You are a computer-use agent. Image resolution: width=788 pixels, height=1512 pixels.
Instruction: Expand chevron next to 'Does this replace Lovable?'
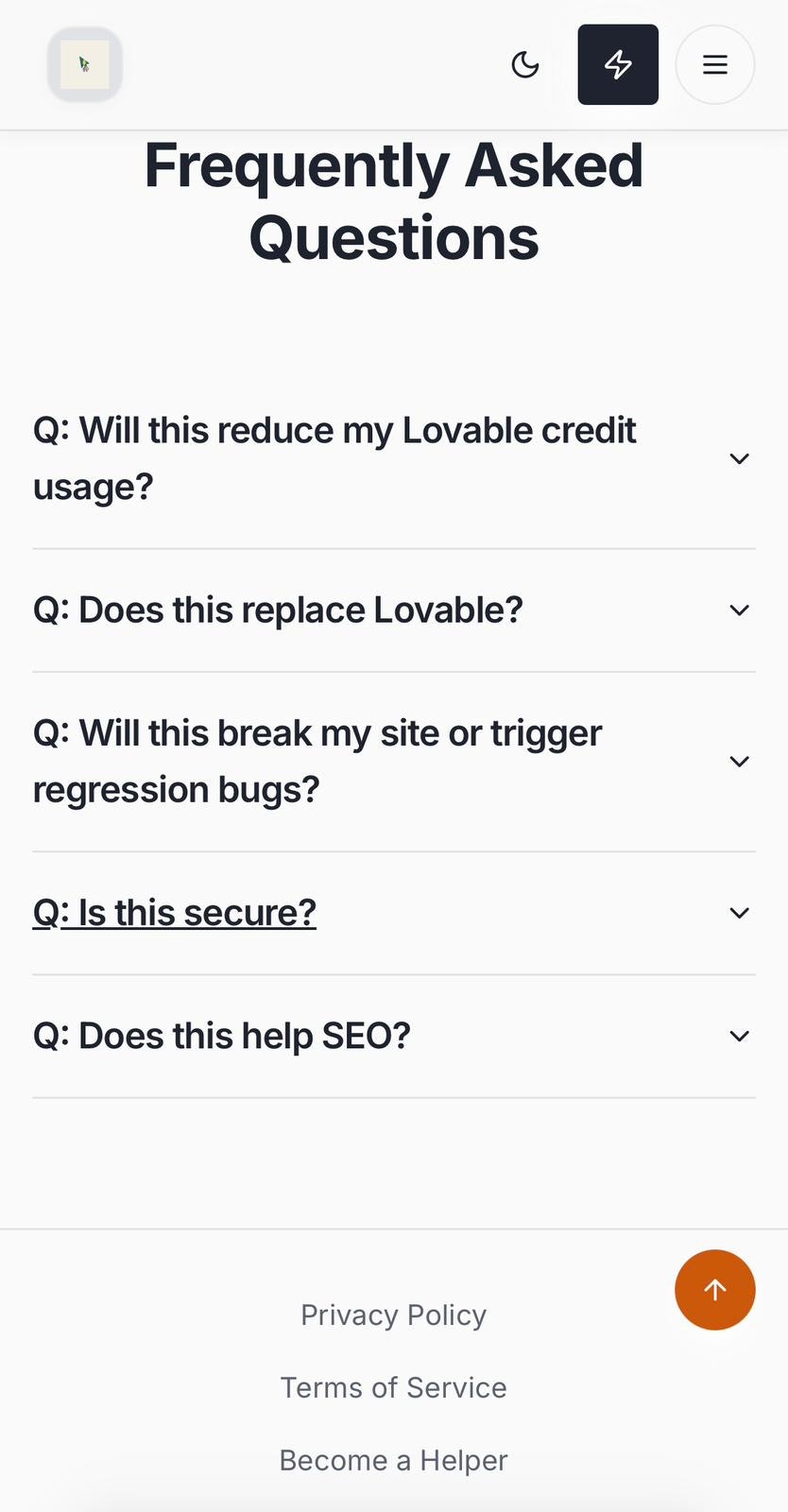pyautogui.click(x=739, y=610)
